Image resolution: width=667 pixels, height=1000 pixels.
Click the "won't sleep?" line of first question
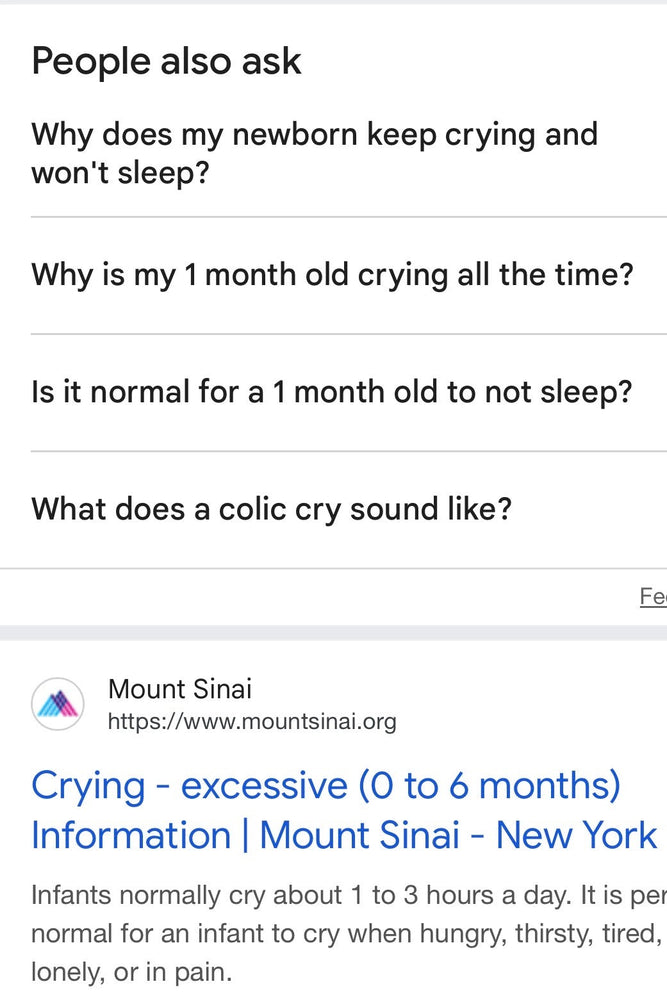pyautogui.click(x=120, y=173)
